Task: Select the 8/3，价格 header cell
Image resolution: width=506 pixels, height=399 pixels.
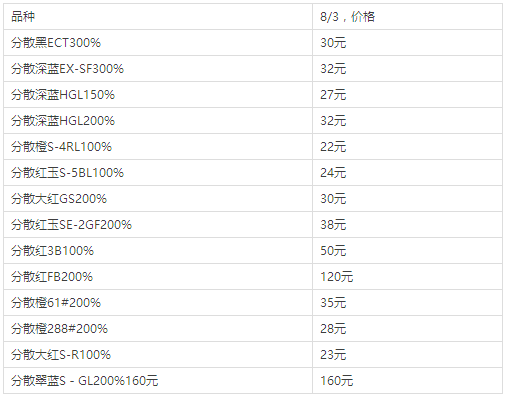Action: (x=407, y=16)
